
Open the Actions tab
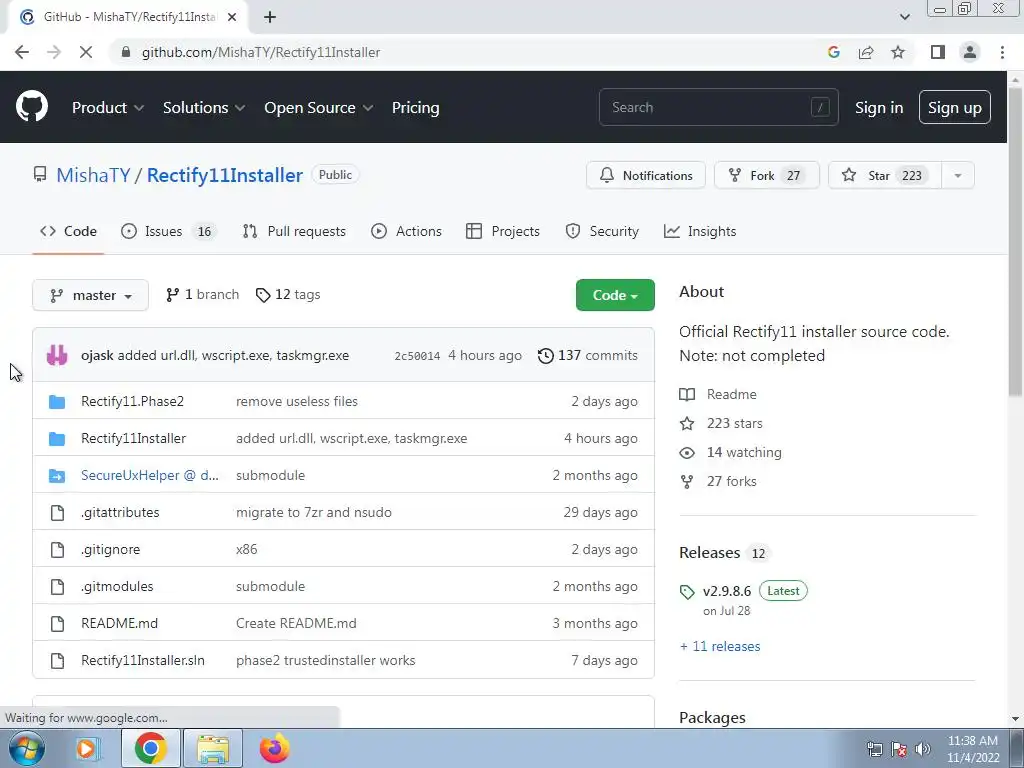[x=406, y=231]
